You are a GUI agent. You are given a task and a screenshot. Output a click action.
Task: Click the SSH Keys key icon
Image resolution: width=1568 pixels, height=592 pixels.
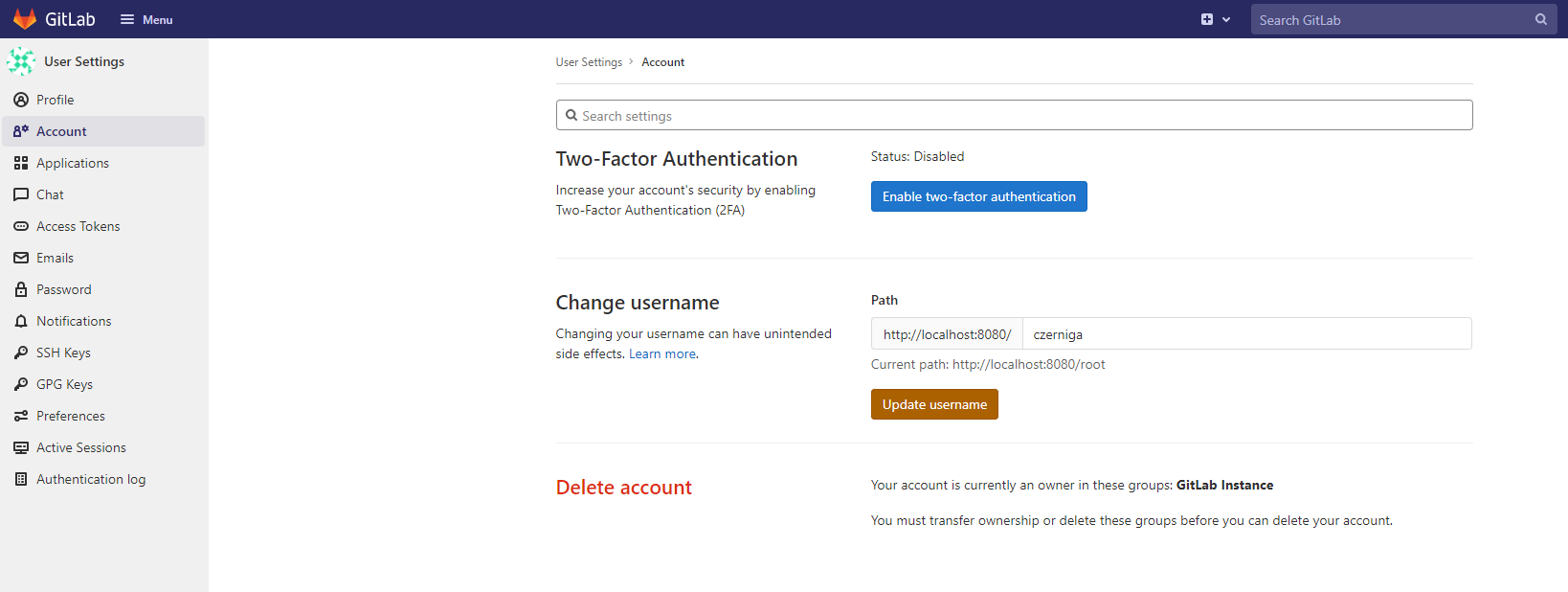coord(21,353)
